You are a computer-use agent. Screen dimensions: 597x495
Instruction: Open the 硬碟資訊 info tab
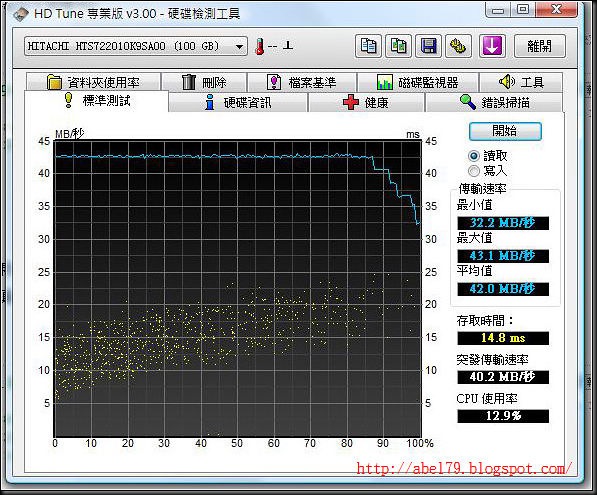pos(238,102)
